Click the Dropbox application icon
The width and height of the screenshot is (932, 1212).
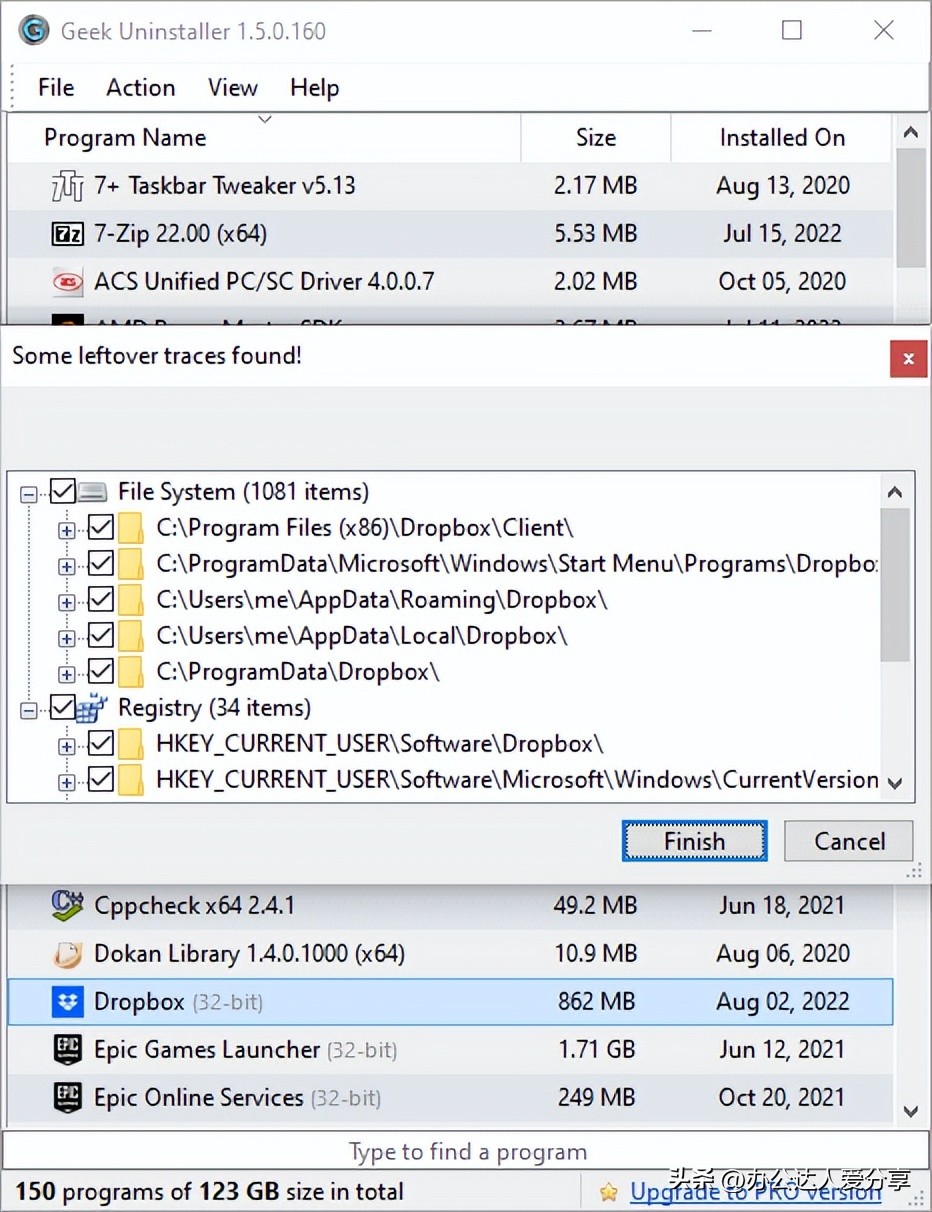[x=66, y=1002]
